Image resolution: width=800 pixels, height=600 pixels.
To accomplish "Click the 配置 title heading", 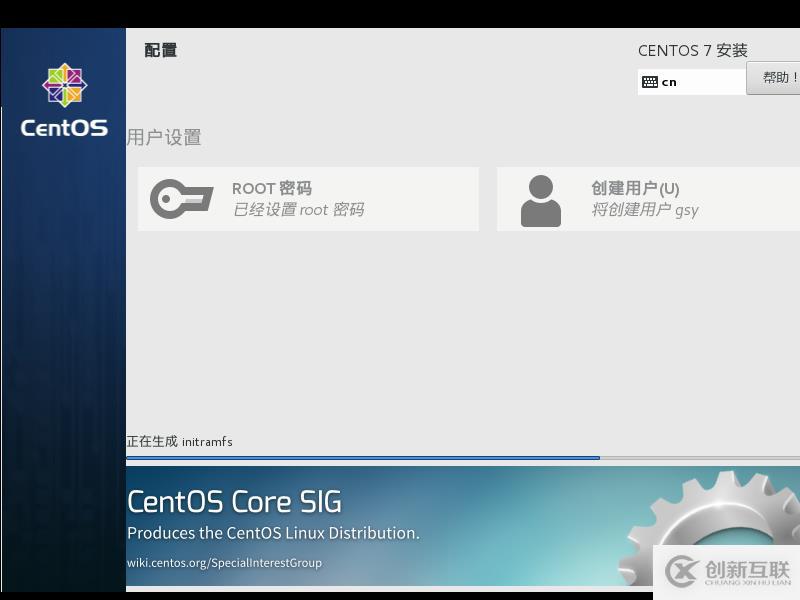I will [161, 50].
